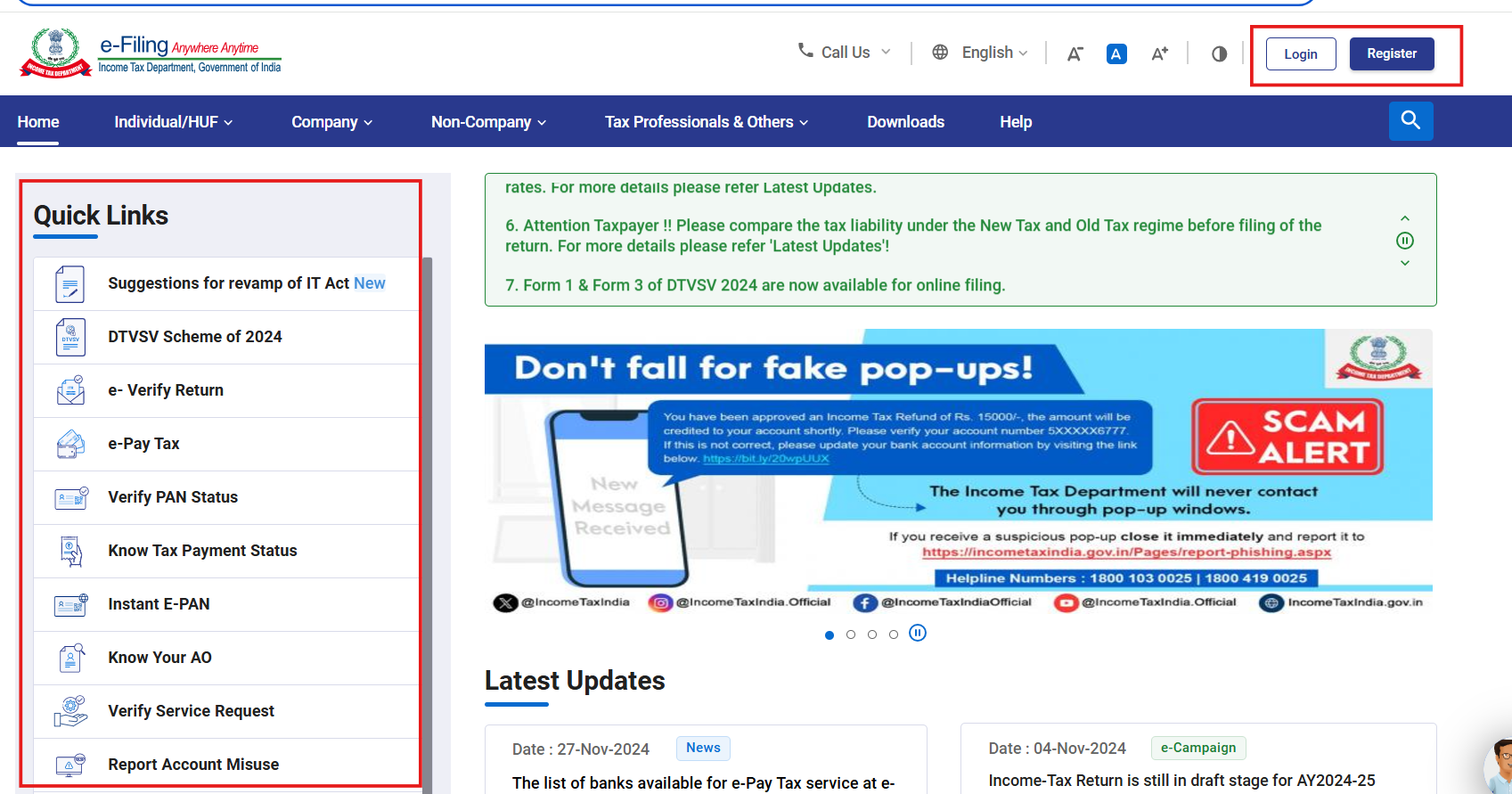
Task: Decrease the font size with A- icon
Action: 1075,53
